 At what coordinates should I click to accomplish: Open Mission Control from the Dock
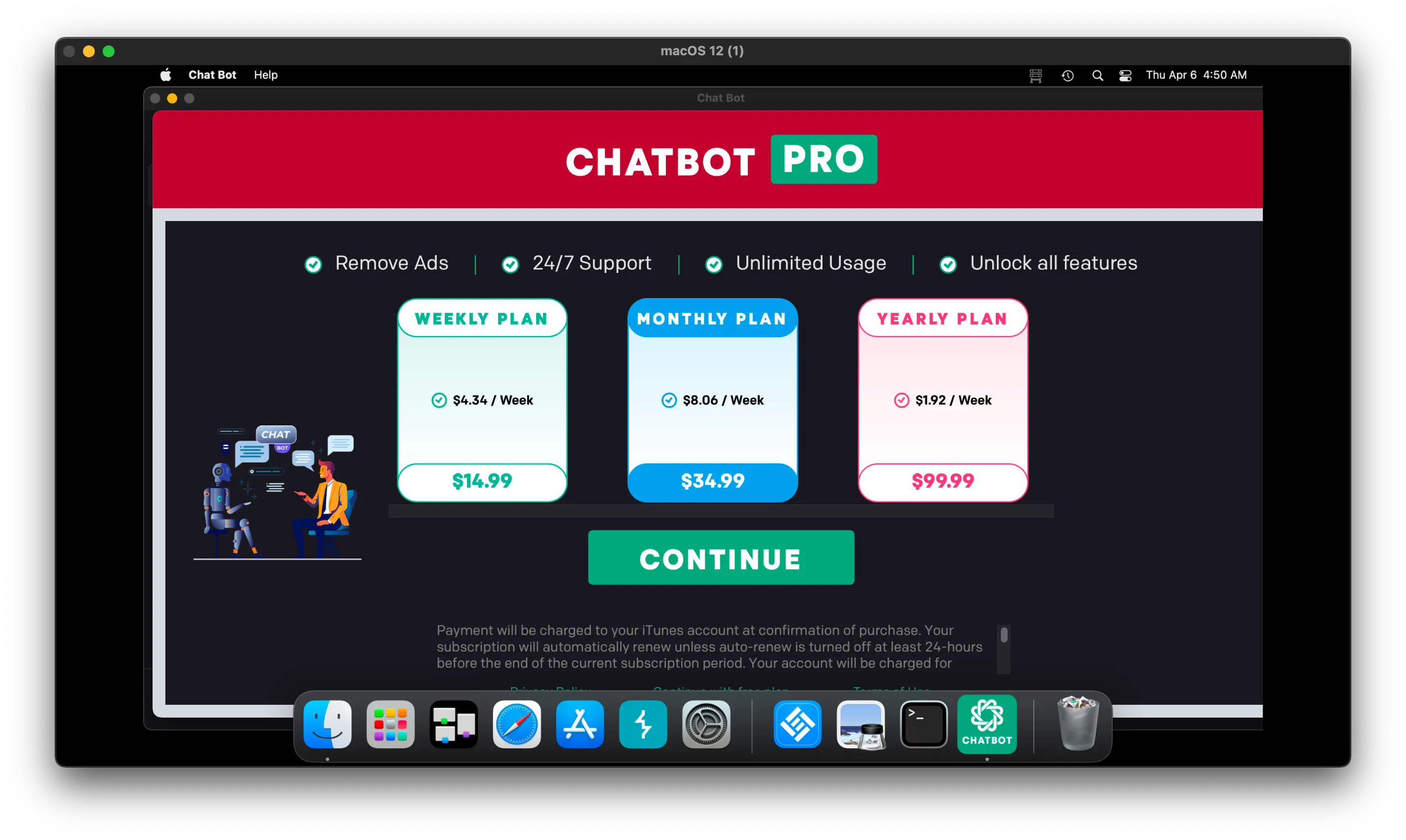click(453, 724)
